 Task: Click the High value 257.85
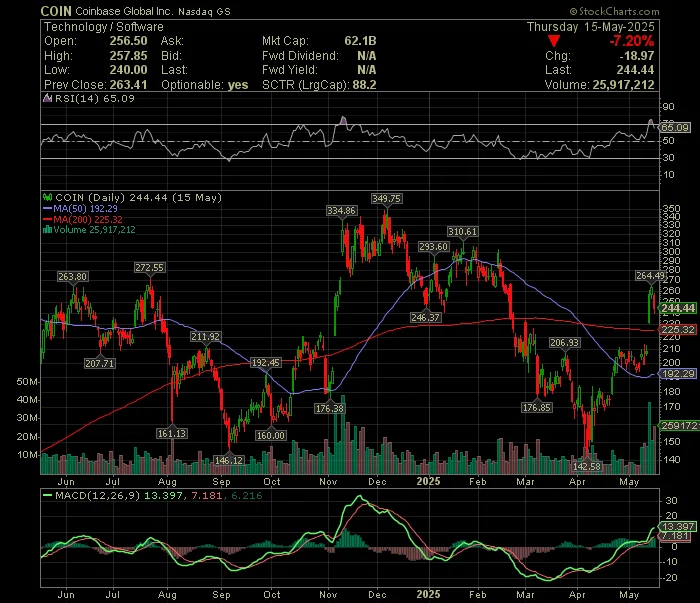(x=129, y=56)
